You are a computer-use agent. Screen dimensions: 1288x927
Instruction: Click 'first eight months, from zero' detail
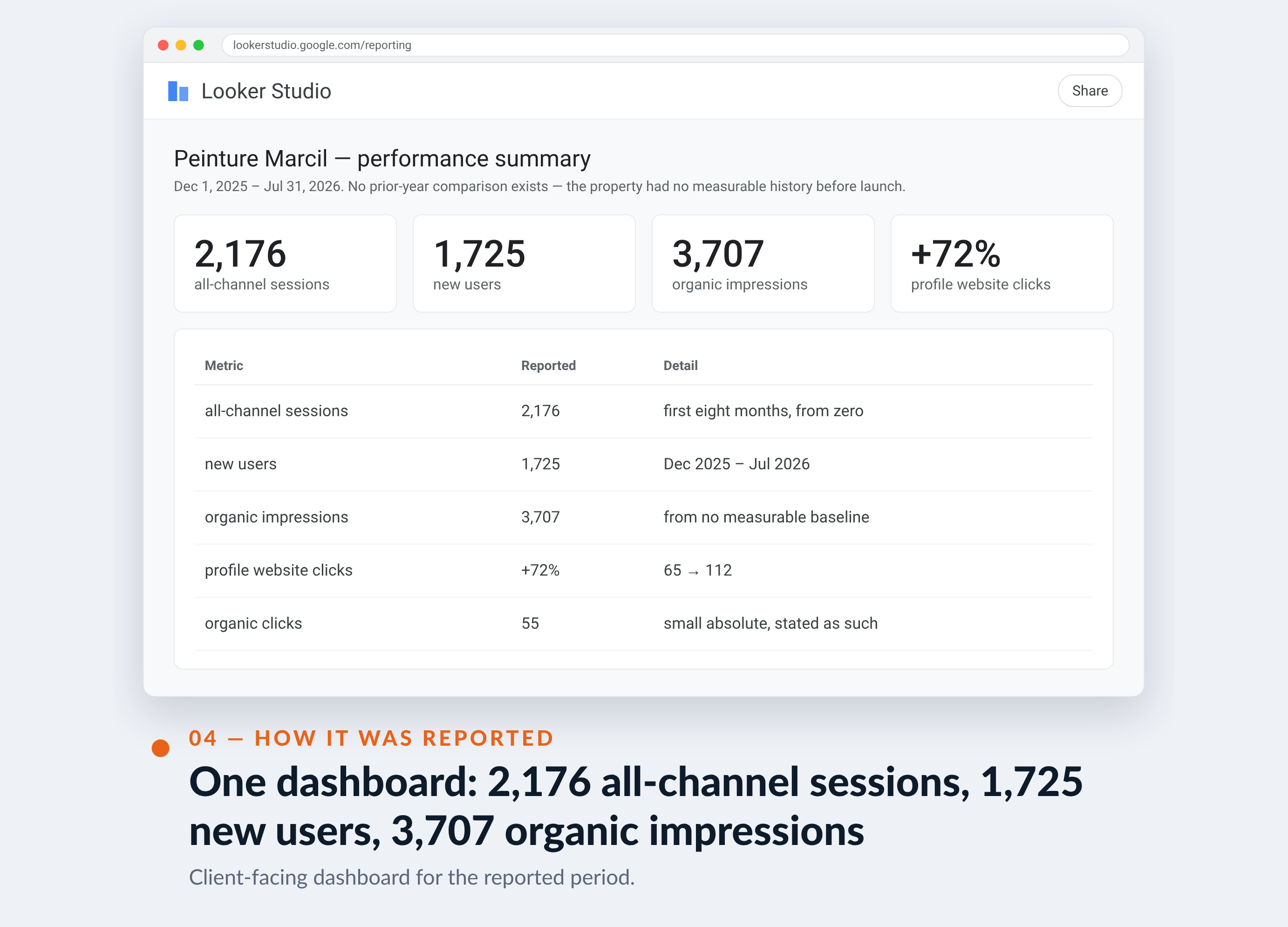[763, 411]
